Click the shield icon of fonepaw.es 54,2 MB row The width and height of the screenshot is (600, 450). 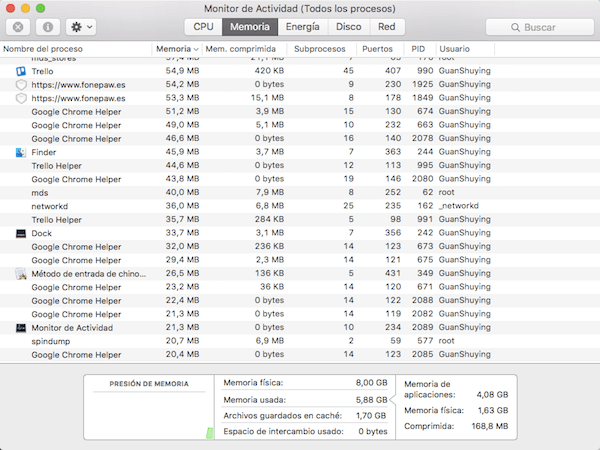[x=21, y=85]
